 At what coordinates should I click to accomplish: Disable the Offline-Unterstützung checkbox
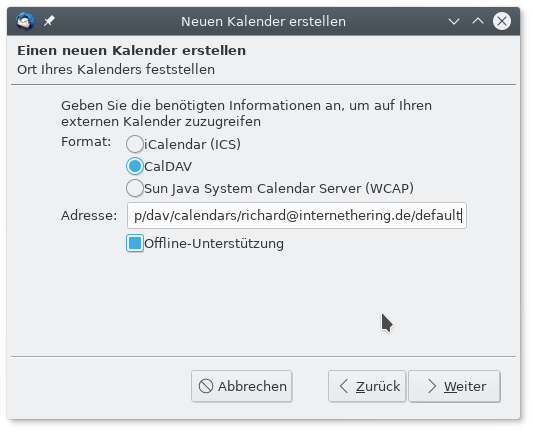135,243
